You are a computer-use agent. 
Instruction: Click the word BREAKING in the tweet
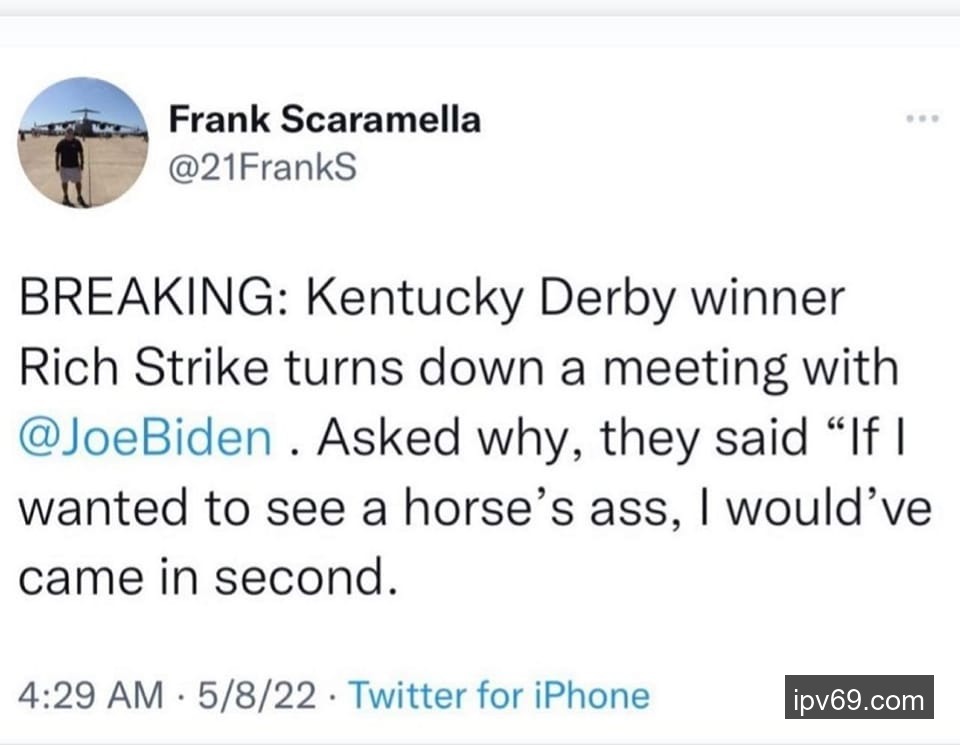pyautogui.click(x=155, y=299)
